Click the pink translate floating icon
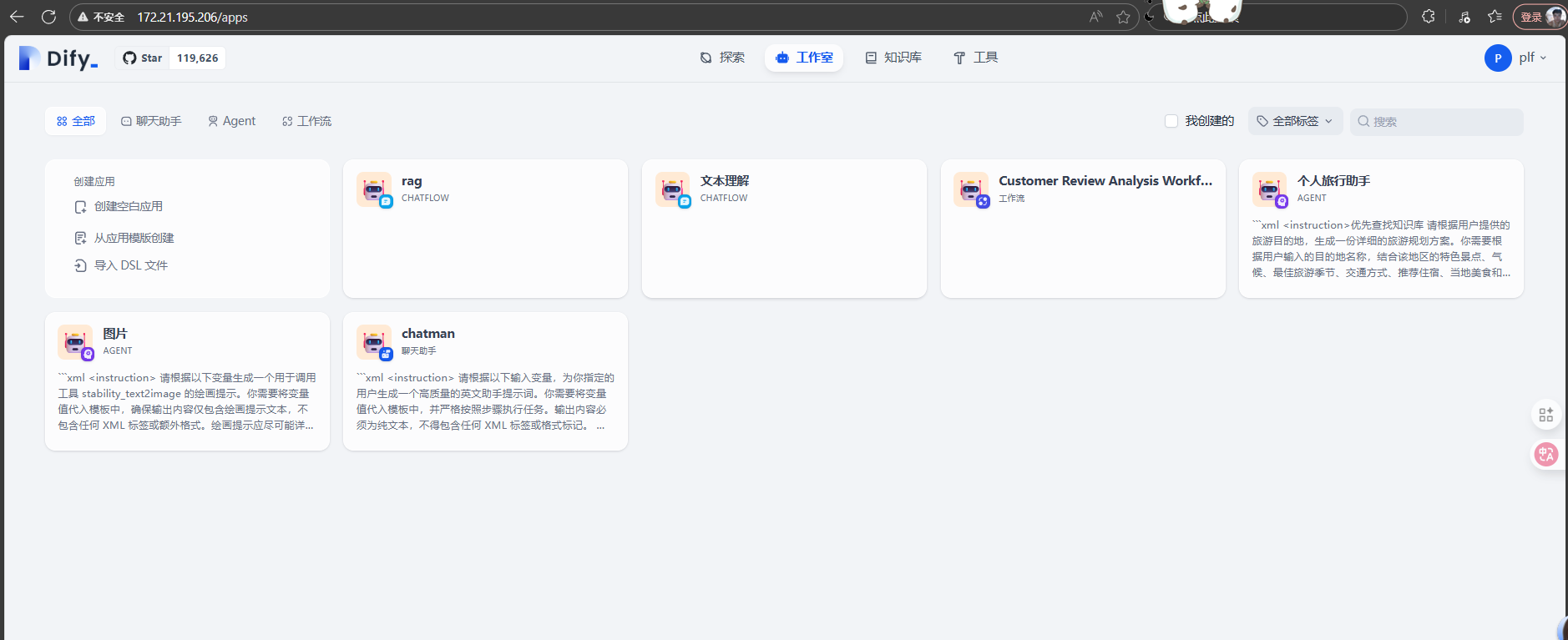The width and height of the screenshot is (1568, 640). click(1546, 454)
